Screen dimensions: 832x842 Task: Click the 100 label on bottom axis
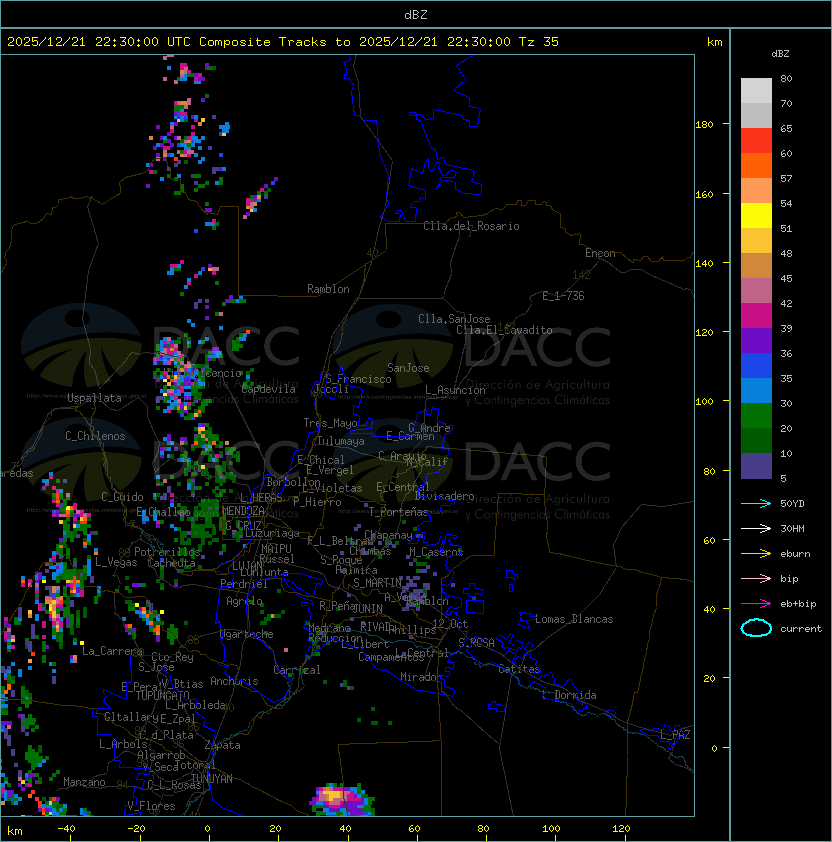coord(551,829)
